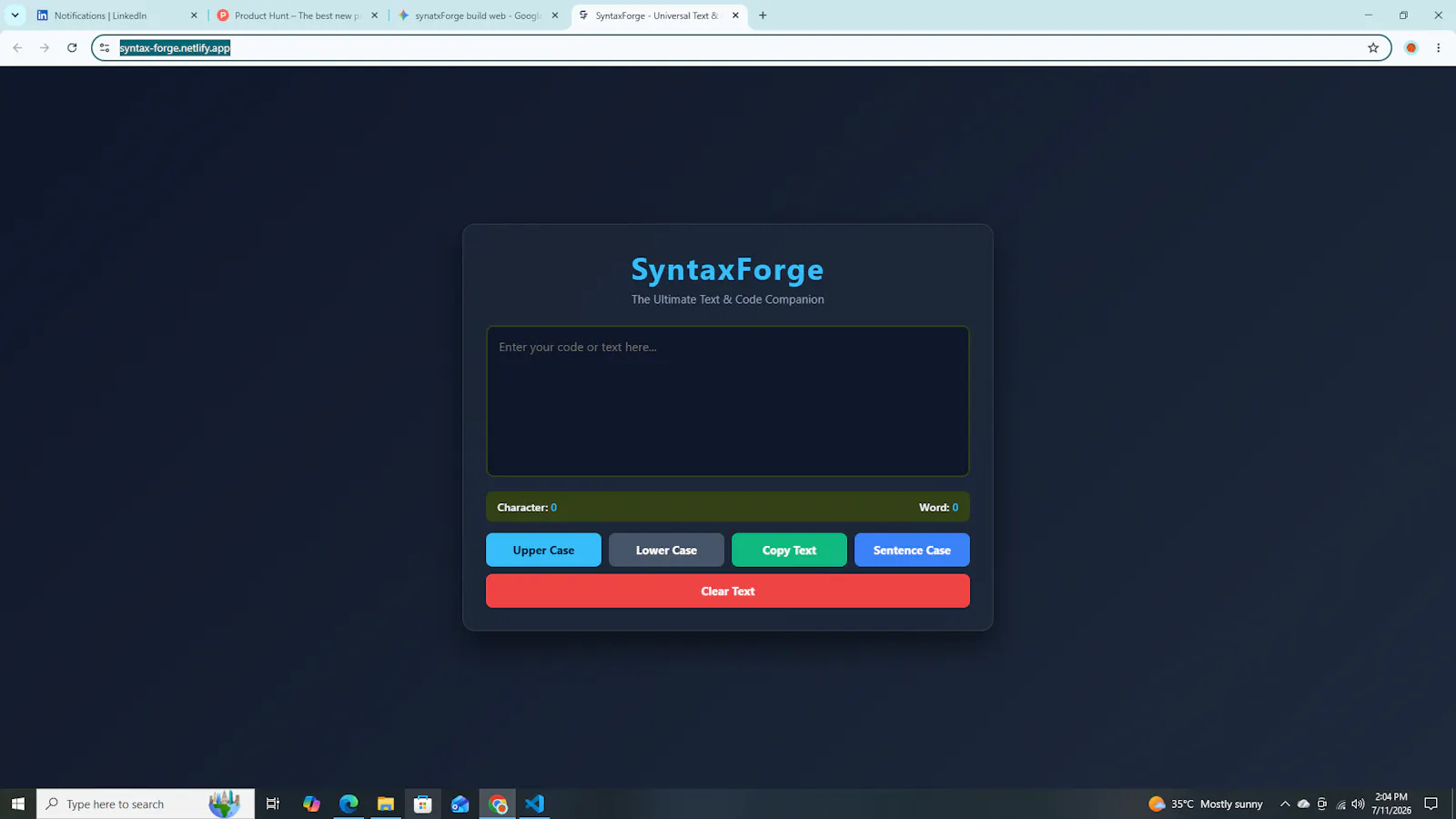
Task: Focus the code or text input area
Action: [x=728, y=401]
